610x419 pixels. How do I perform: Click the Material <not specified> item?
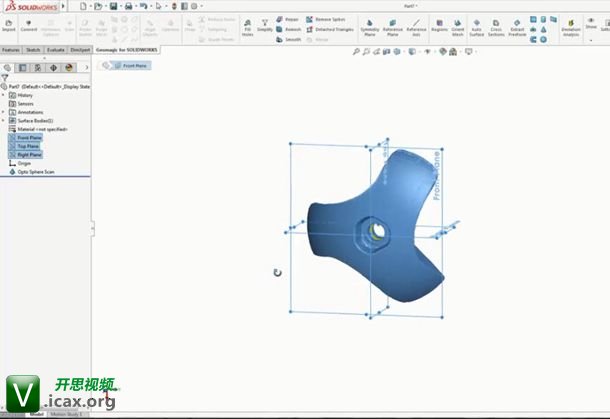tap(38, 129)
